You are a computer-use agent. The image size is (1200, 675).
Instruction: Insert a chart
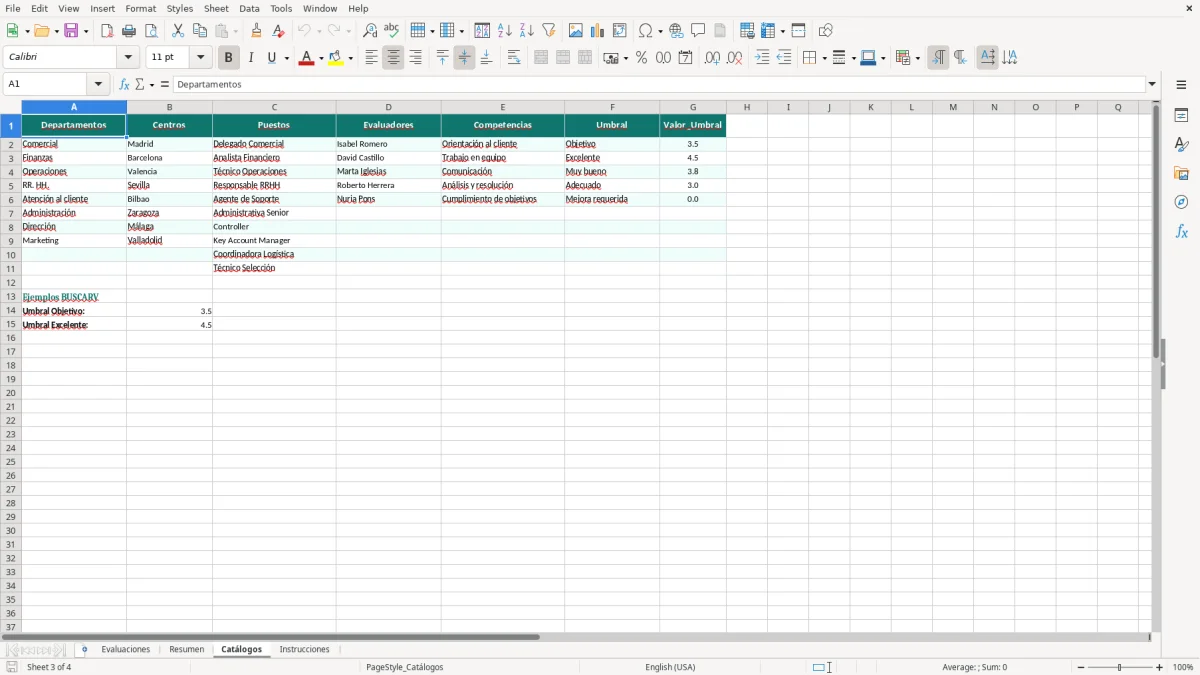pos(598,31)
